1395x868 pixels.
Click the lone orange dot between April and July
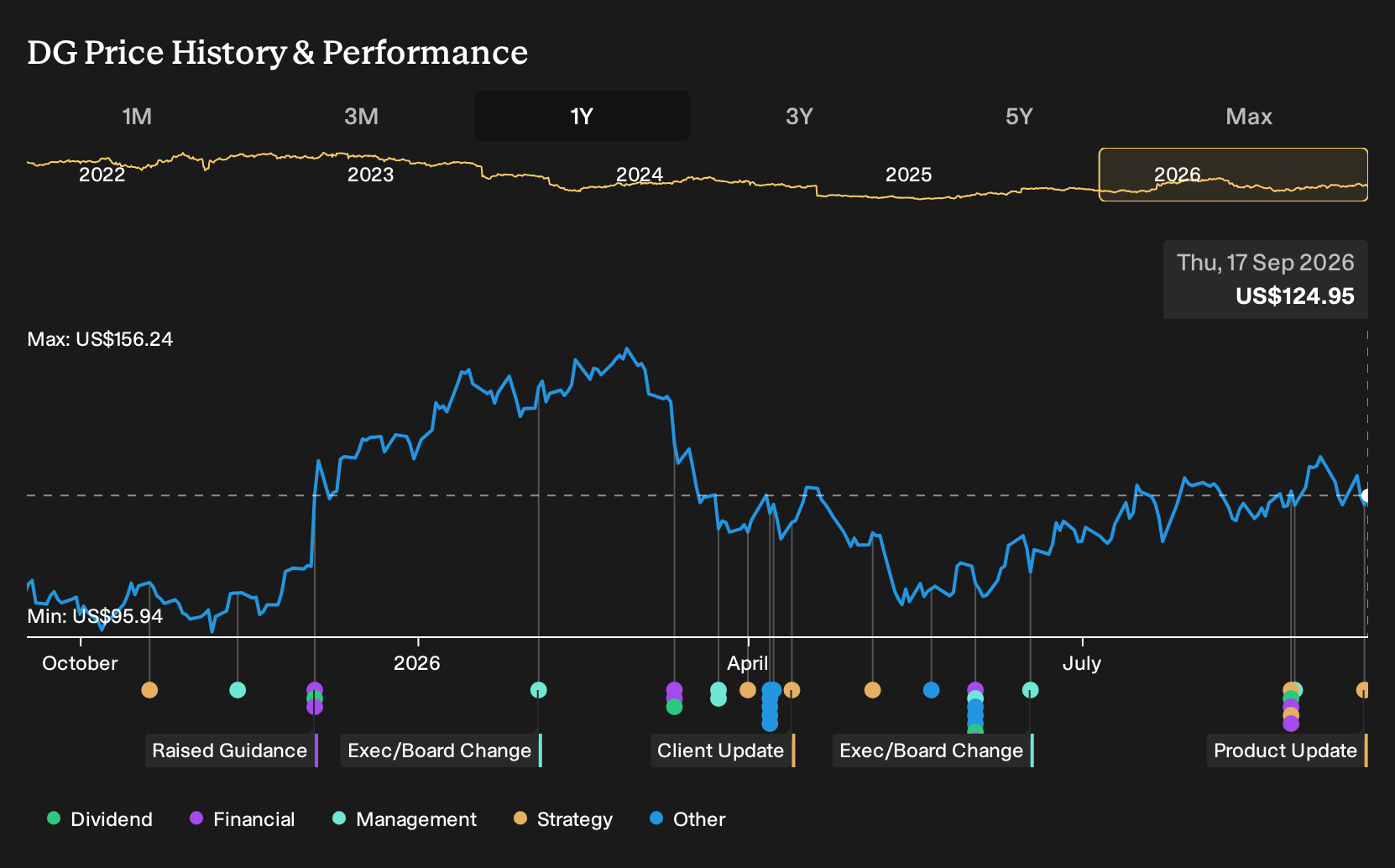pyautogui.click(x=873, y=690)
